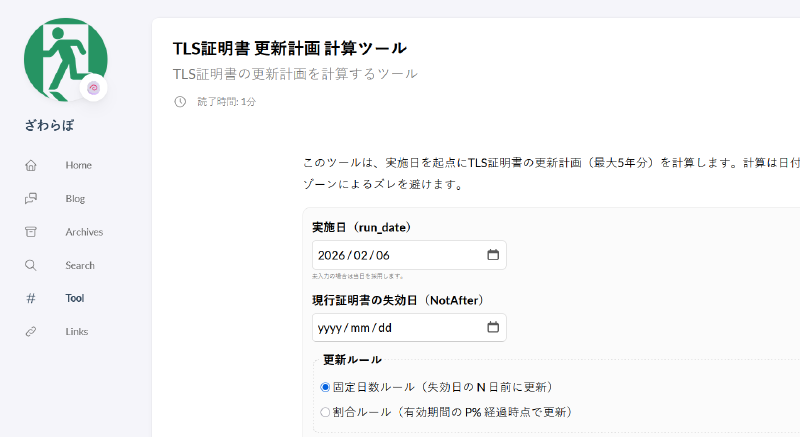Click the green exit-sign avatar image
Image resolution: width=800 pixels, height=437 pixels.
click(x=66, y=60)
